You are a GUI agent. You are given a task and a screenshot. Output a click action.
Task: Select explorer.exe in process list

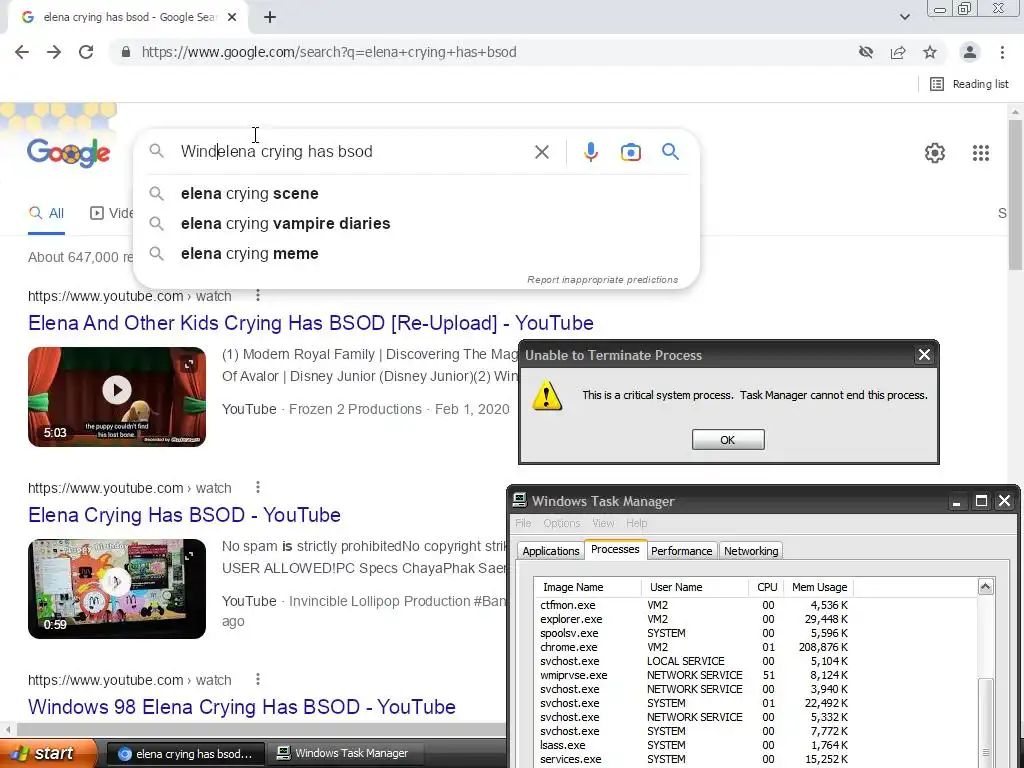point(694,619)
